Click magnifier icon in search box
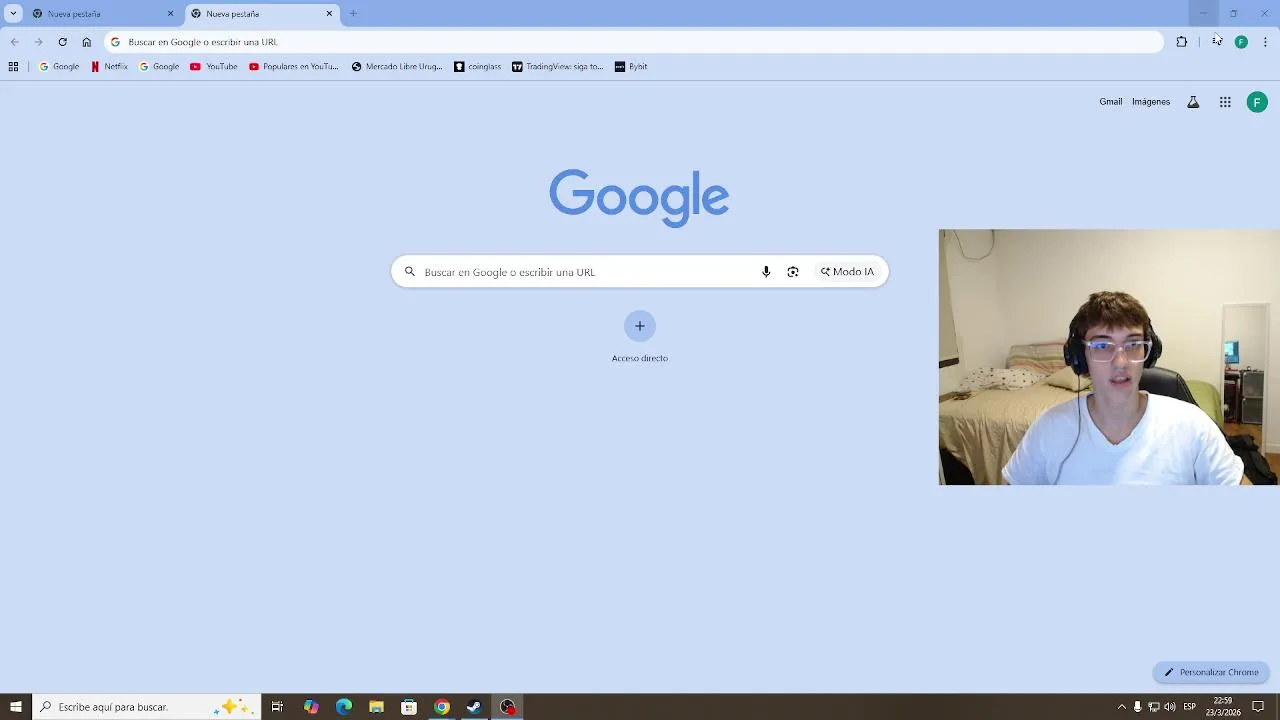Viewport: 1280px width, 720px height. (409, 272)
